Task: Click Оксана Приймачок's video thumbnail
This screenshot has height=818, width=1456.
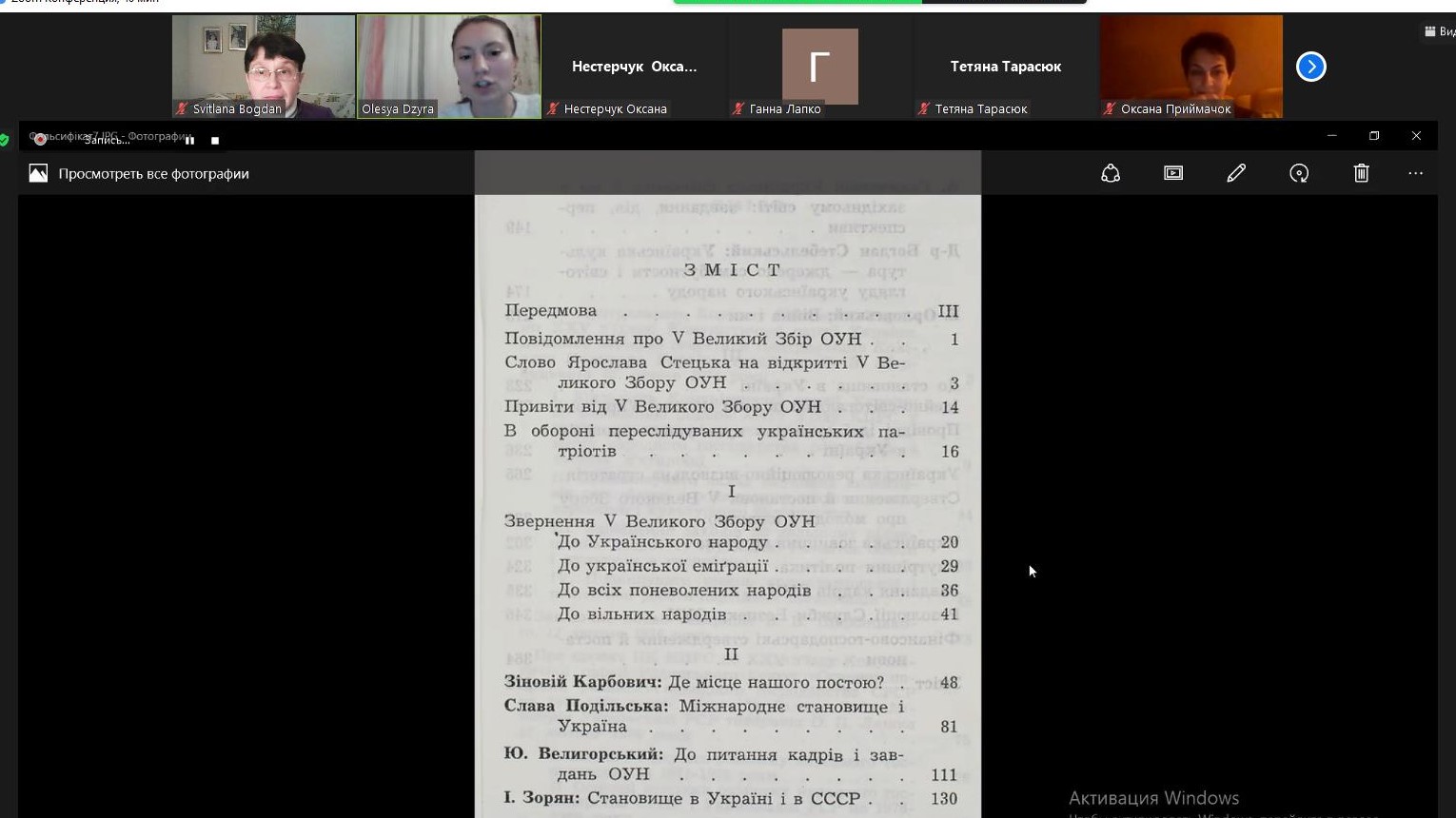Action: click(1190, 66)
